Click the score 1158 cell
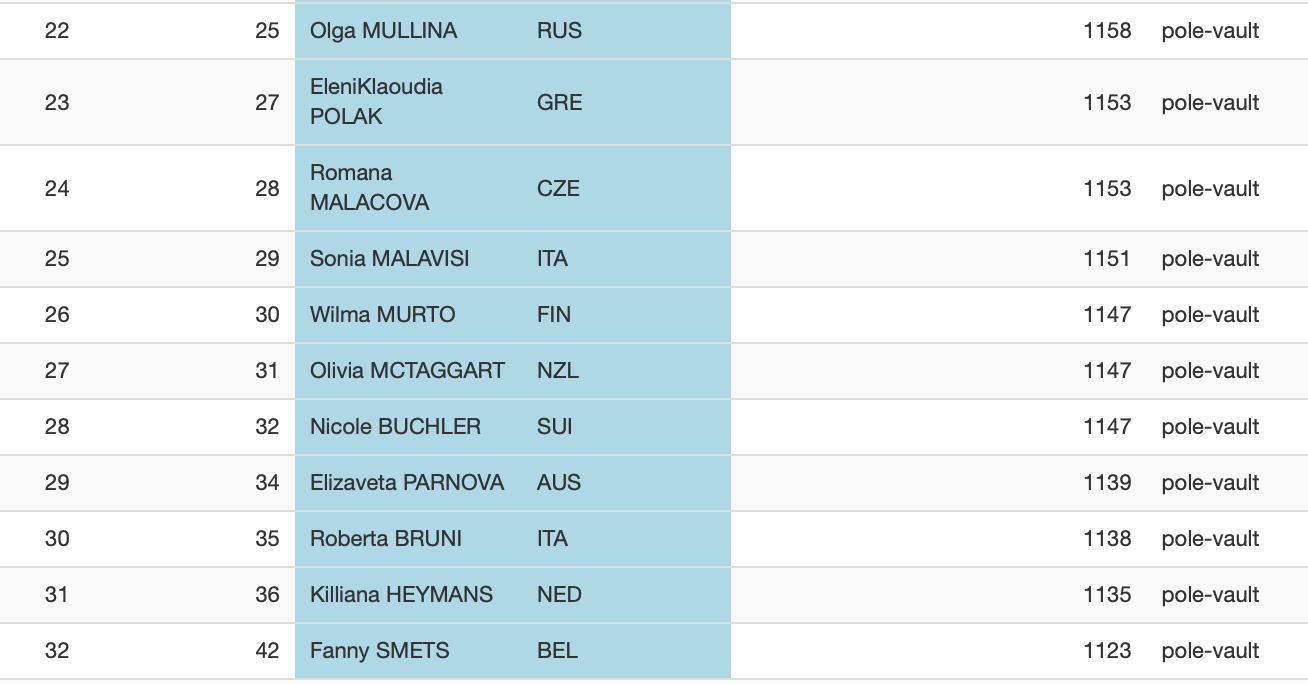The image size is (1308, 684). coord(1107,31)
